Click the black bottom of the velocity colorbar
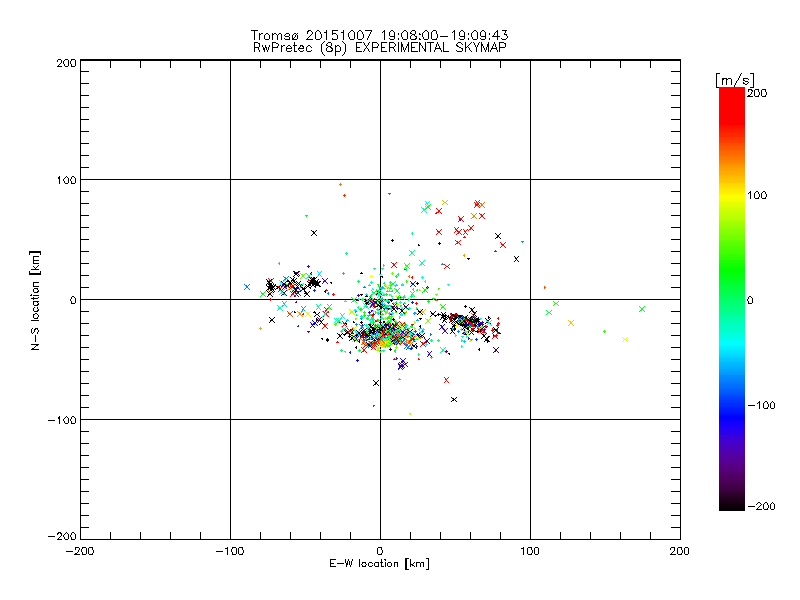Viewport: 800px width, 600px height. click(732, 503)
